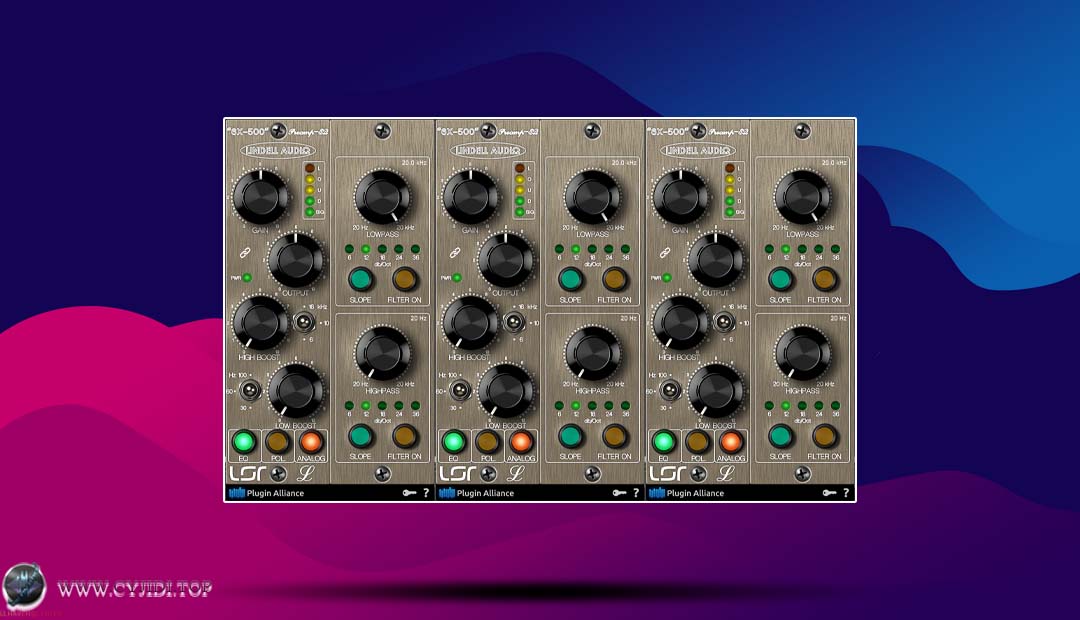Click highpass SLOPE button in left plugin

click(360, 435)
